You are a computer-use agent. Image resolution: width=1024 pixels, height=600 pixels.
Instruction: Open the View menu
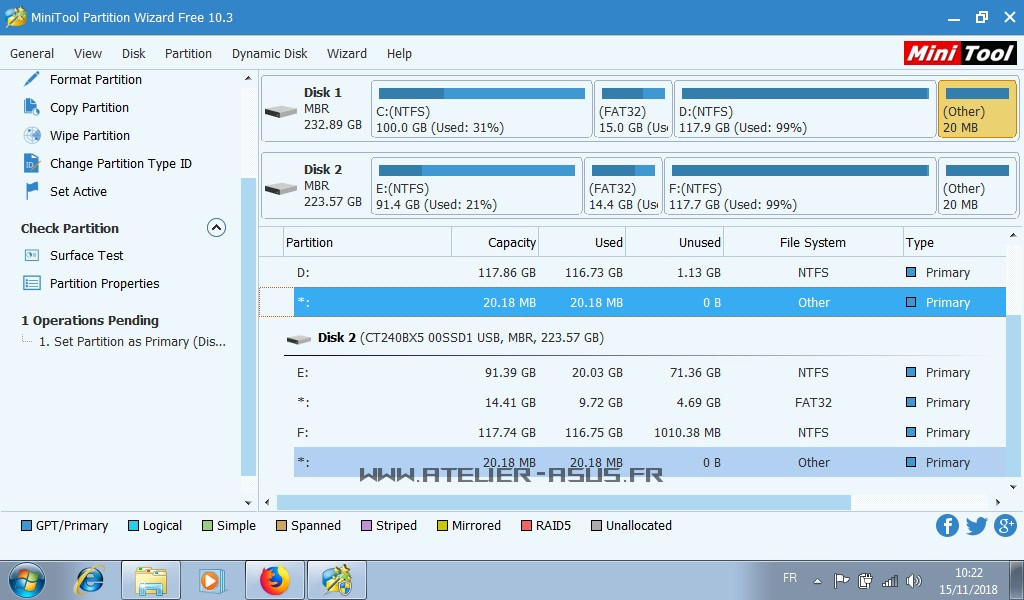pyautogui.click(x=88, y=54)
